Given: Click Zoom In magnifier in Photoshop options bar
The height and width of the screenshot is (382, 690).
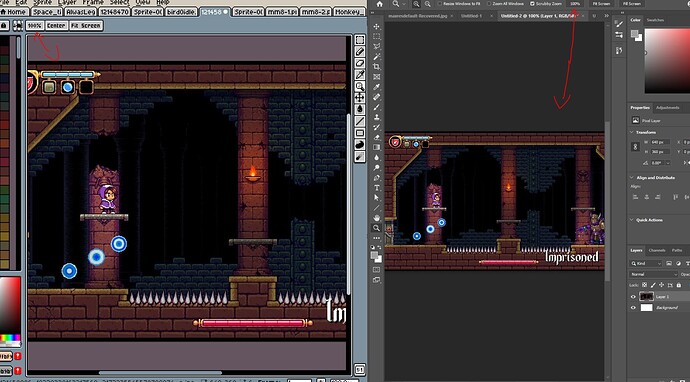Looking at the screenshot, I should pos(416,4).
